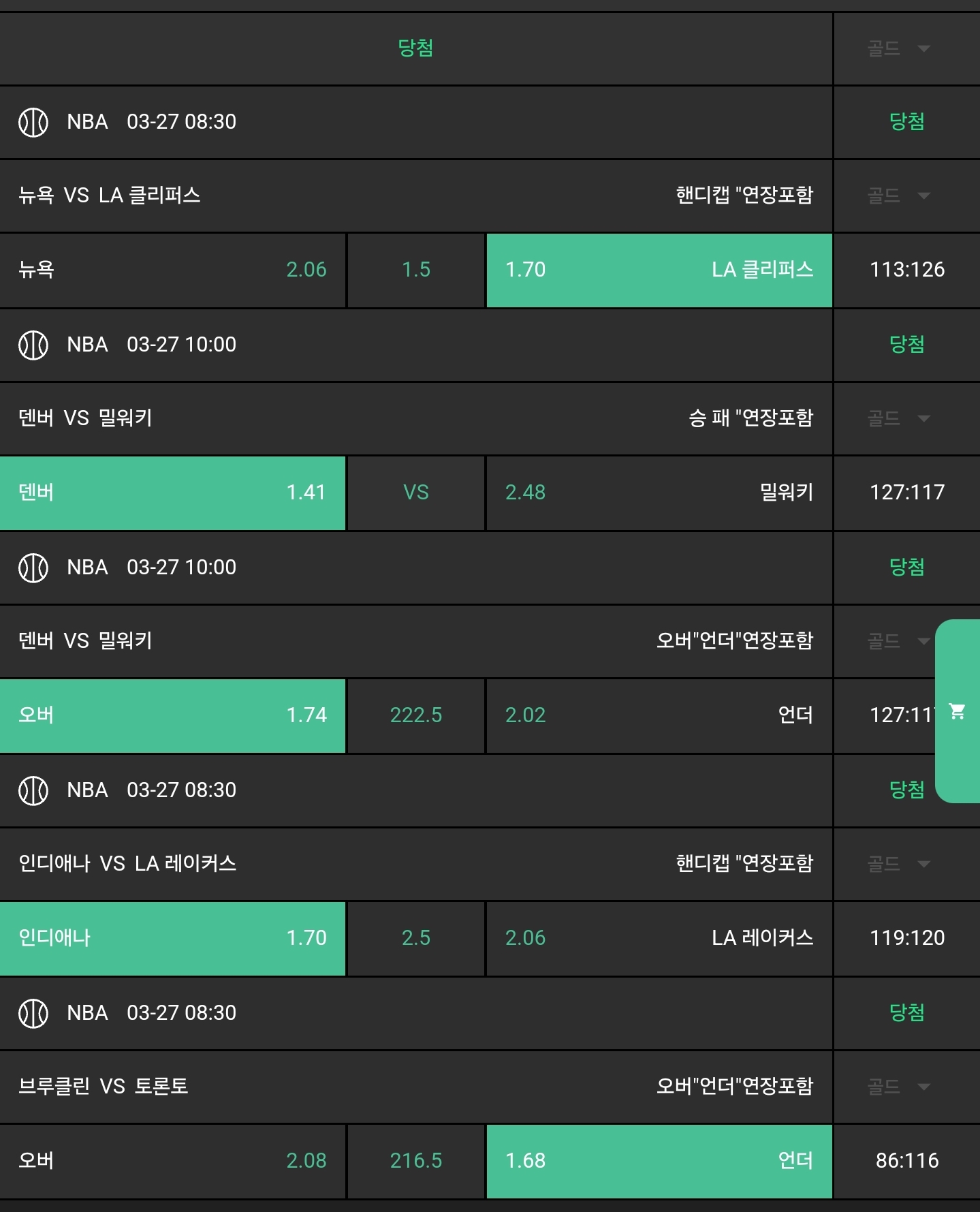Expand 골드 dropdown in 브루클린 VS 토론토 row
This screenshot has height=1212, width=980.
pyautogui.click(x=899, y=1087)
